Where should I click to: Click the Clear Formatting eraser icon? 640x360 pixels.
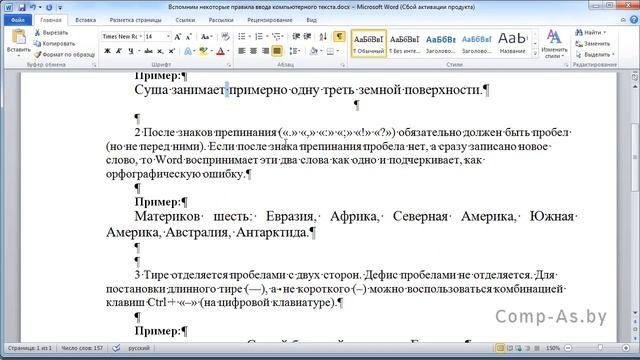point(225,37)
